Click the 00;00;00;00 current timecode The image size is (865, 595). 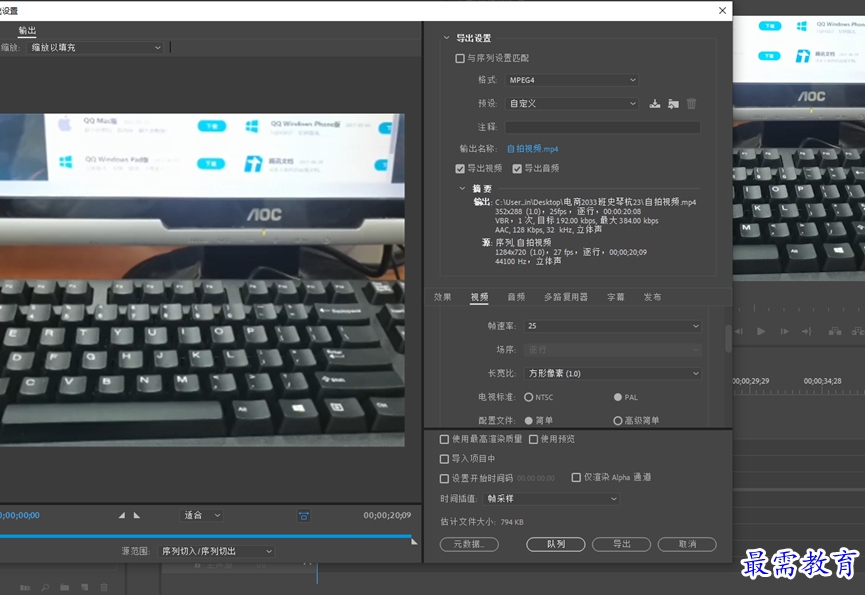pyautogui.click(x=20, y=515)
